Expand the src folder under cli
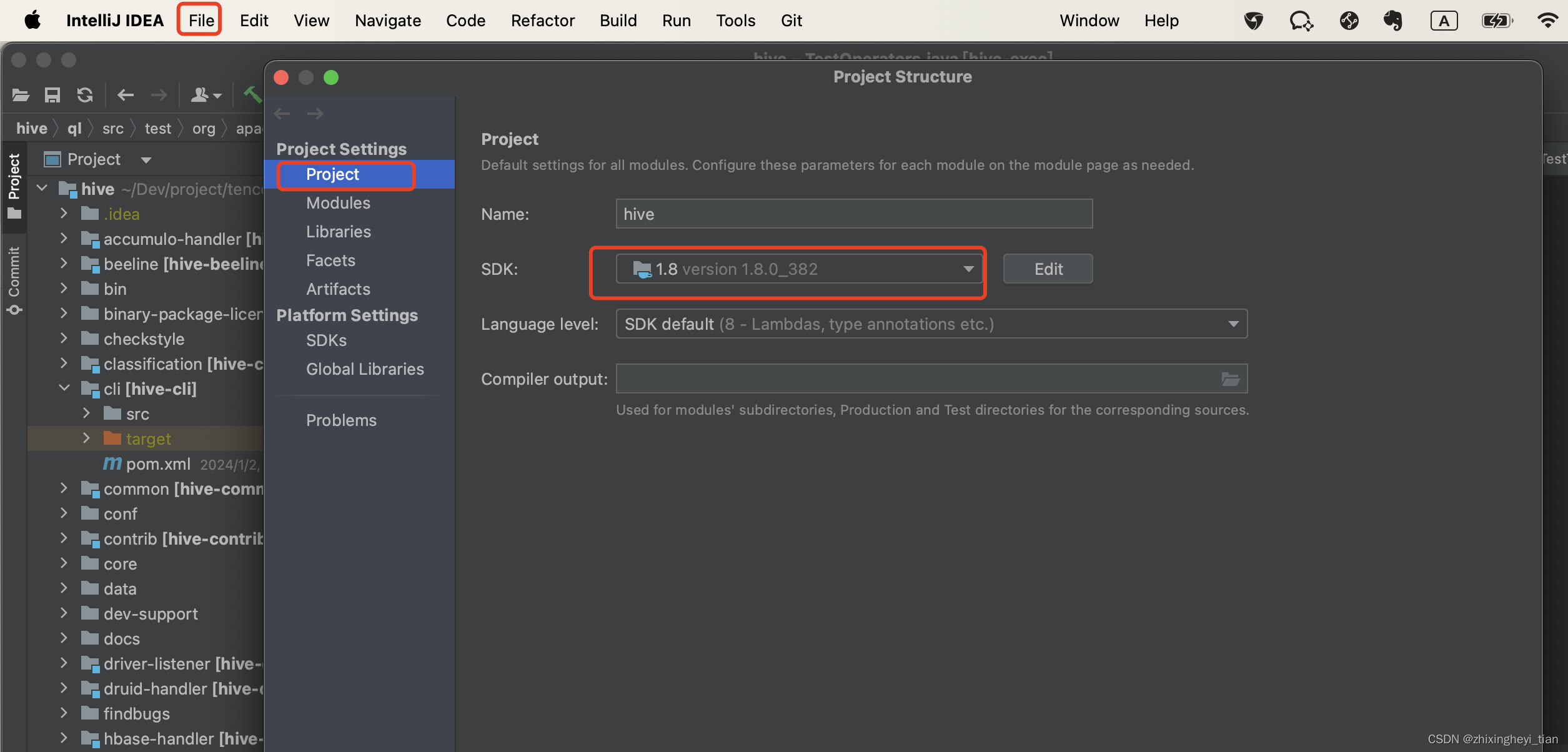Screen dimensions: 1568x752 pos(86,413)
